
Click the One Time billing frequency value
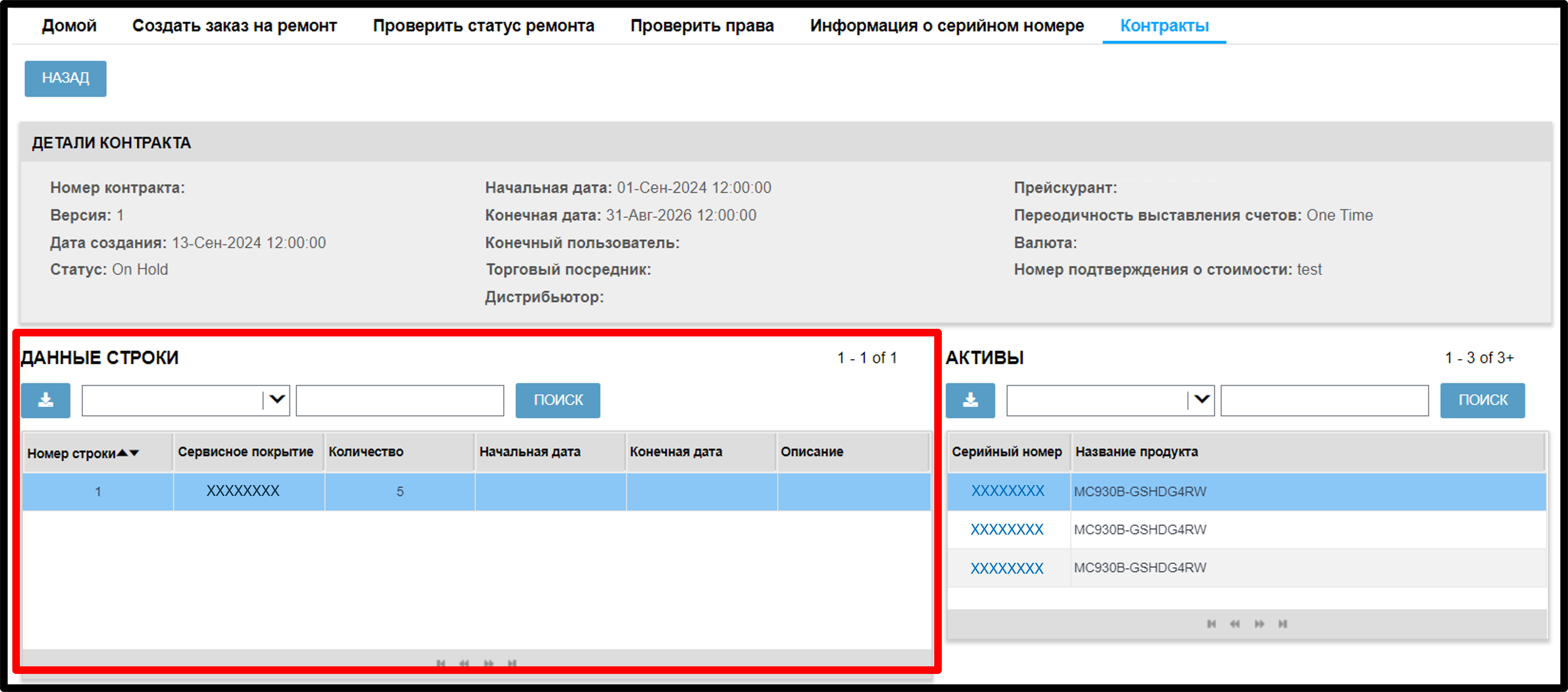tap(1340, 215)
